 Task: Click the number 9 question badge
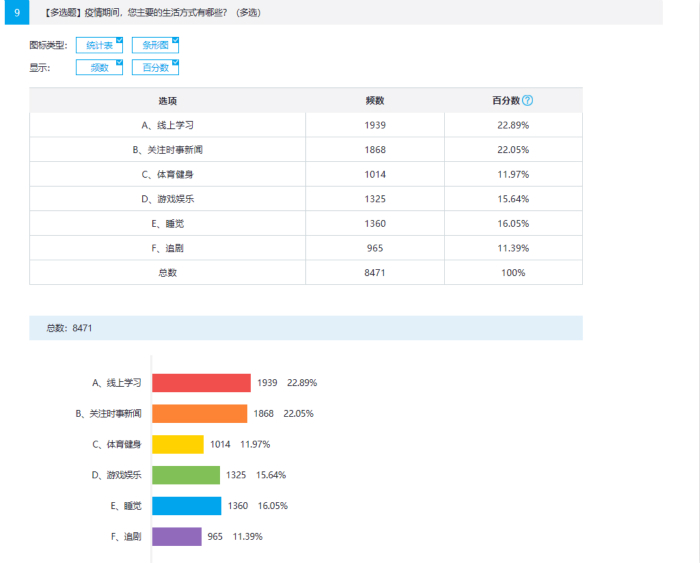pos(16,12)
